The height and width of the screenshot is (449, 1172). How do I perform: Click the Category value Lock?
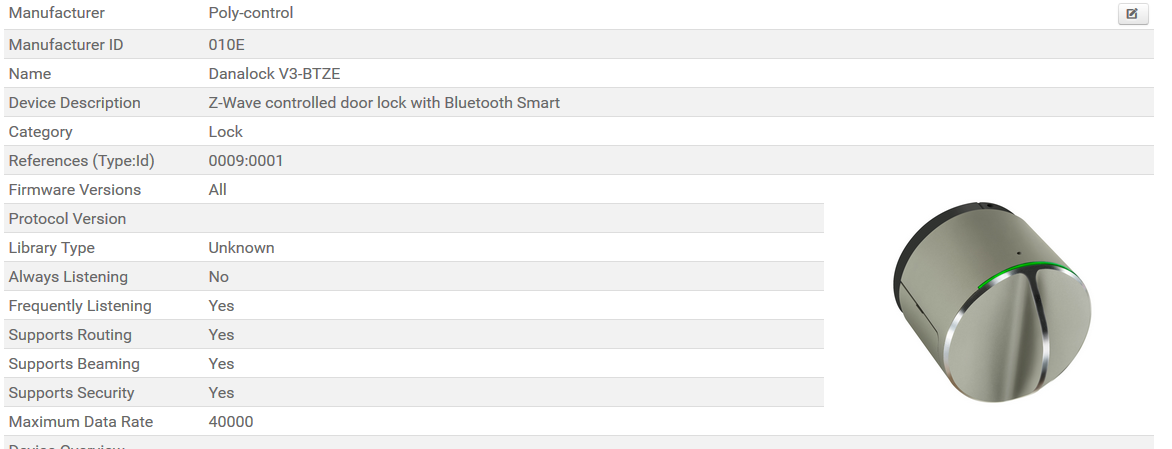tap(226, 132)
